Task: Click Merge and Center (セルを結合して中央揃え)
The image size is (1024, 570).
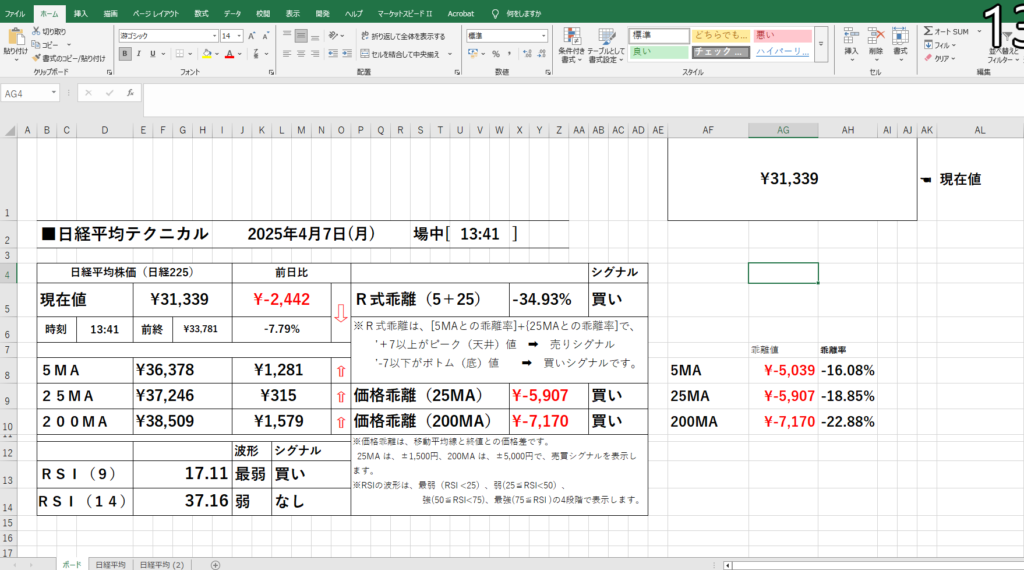Action: point(400,54)
